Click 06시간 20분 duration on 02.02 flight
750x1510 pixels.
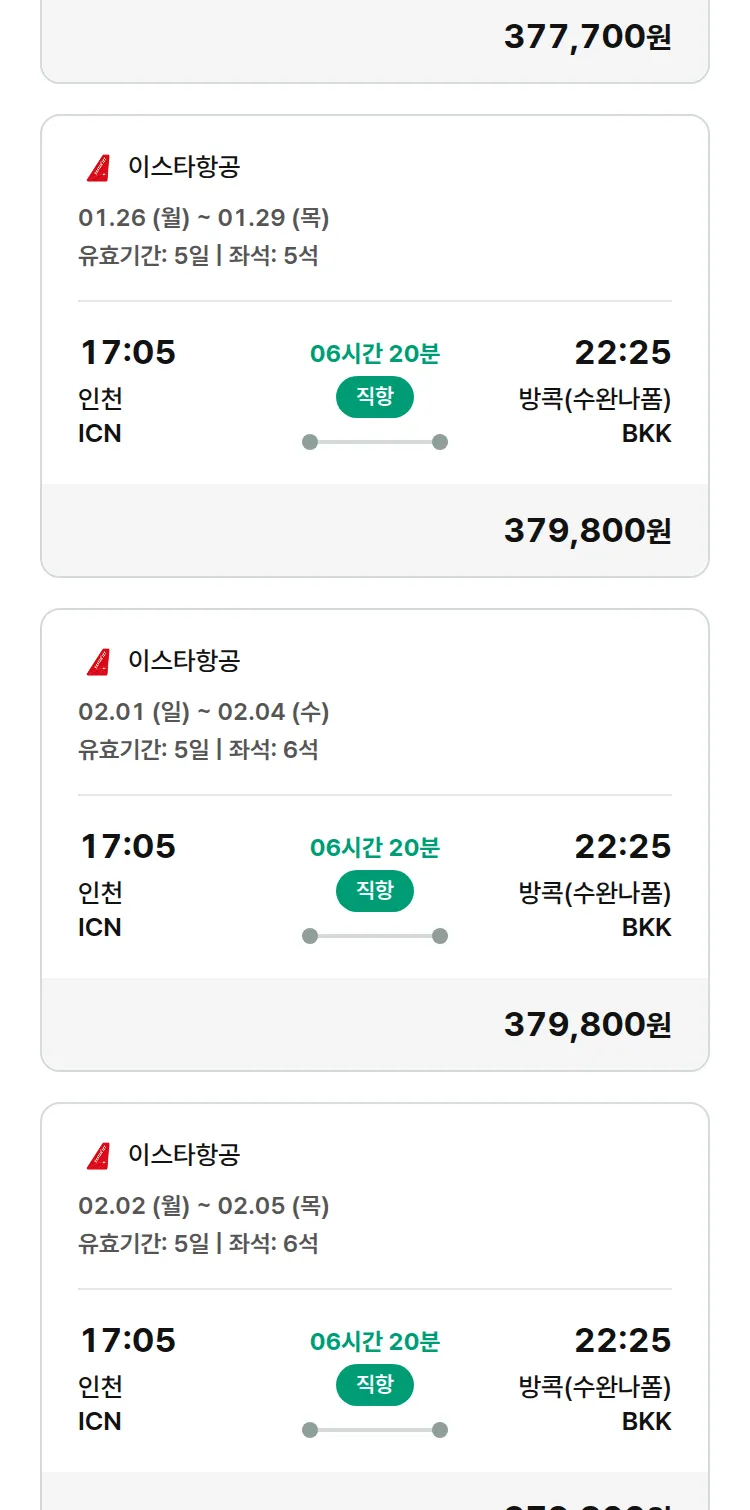pos(374,1342)
